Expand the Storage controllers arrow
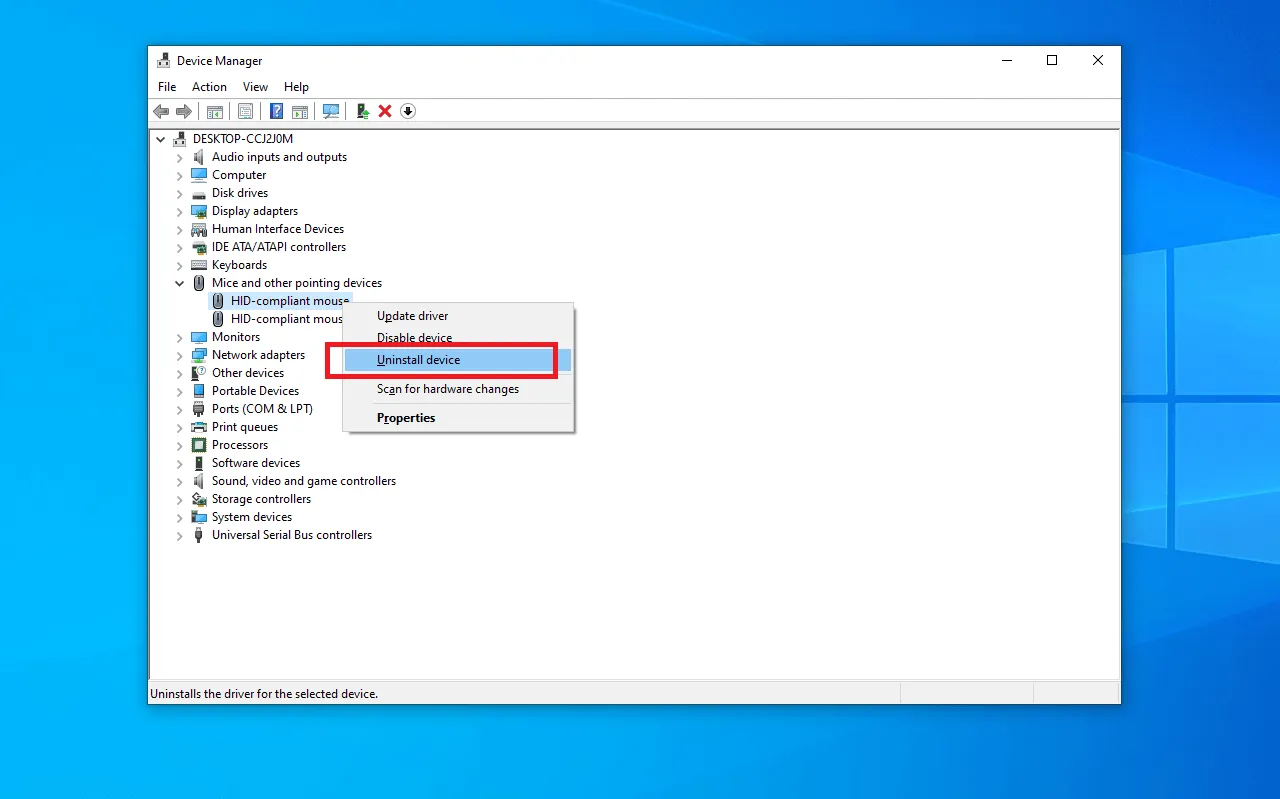The image size is (1280, 799). tap(180, 499)
